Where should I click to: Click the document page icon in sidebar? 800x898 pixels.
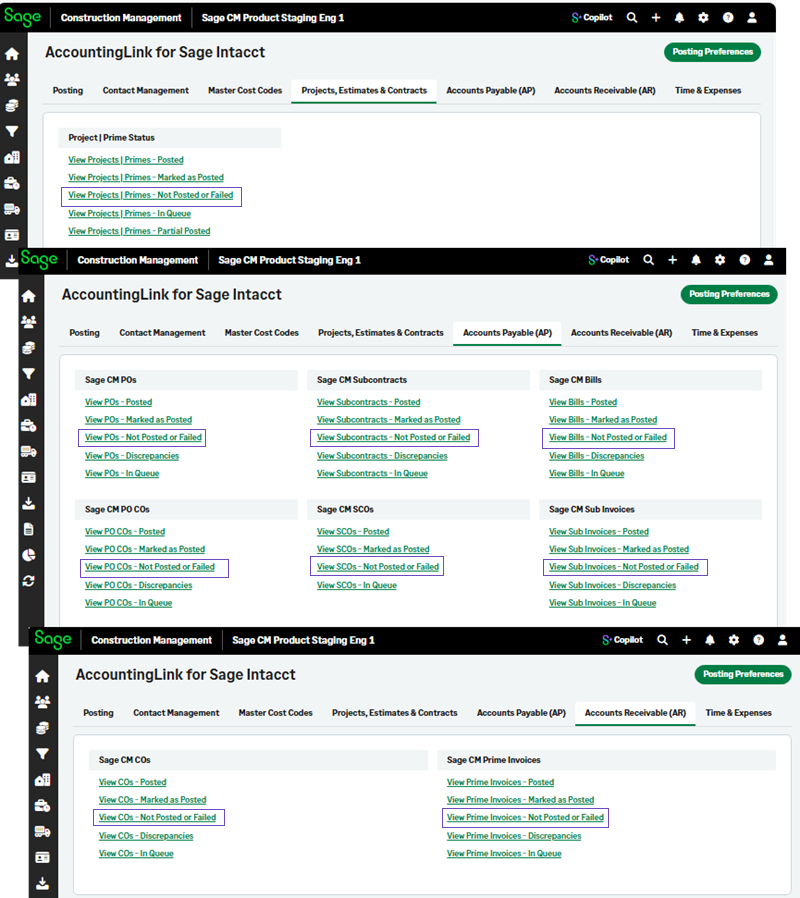28,529
